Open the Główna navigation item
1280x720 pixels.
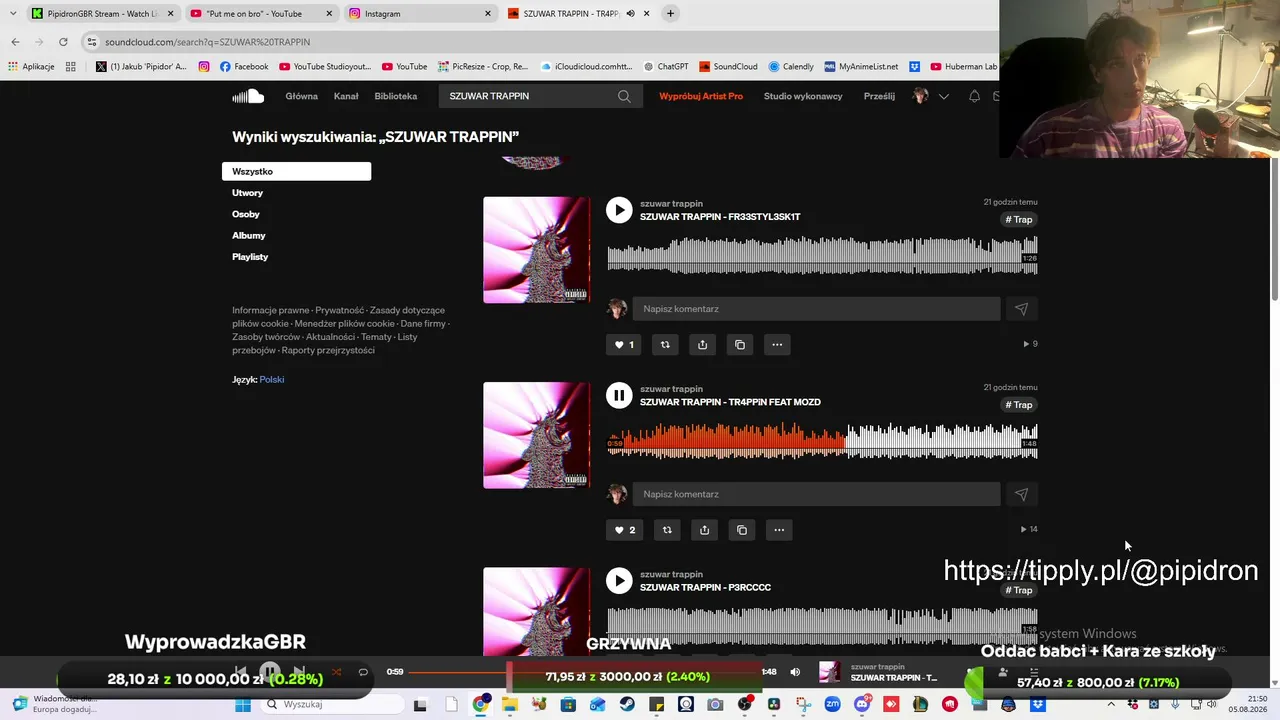click(301, 96)
